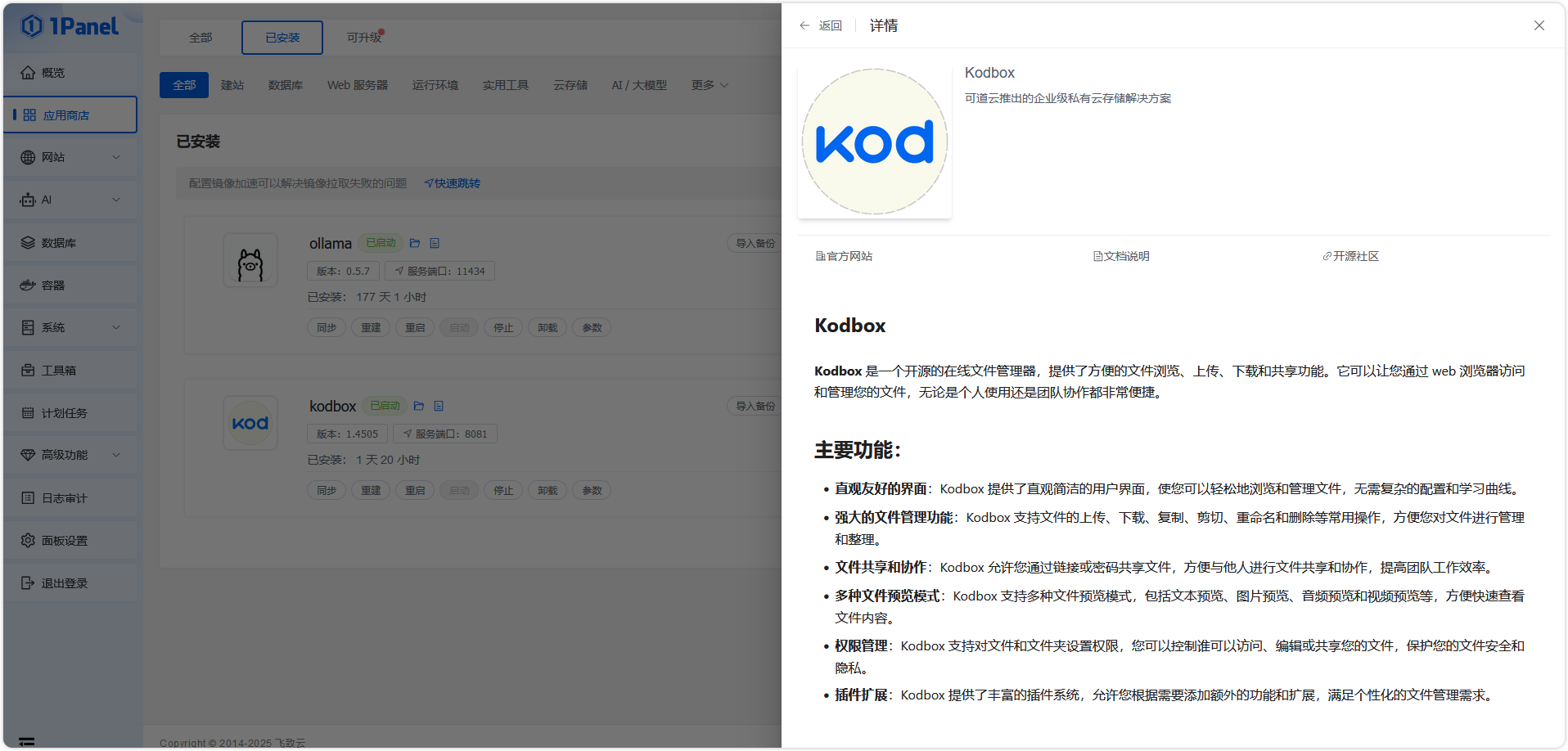Collapse the sidebar with the bottom menu icon
Screen dimensions: 1568x751
[27, 741]
